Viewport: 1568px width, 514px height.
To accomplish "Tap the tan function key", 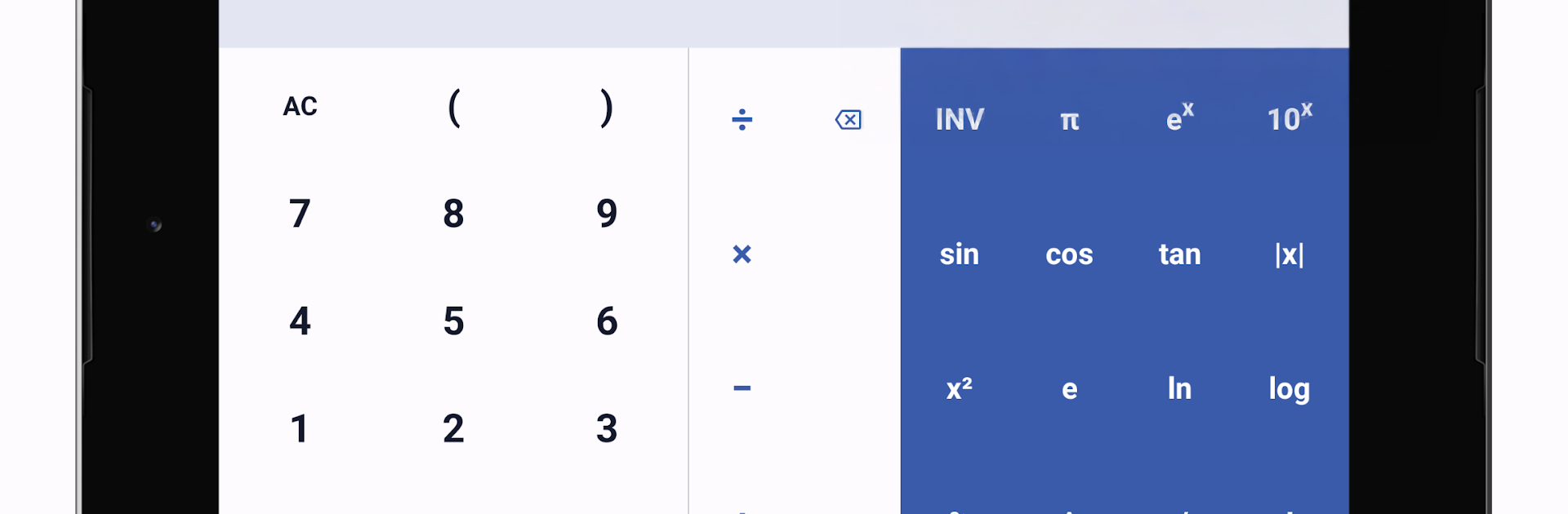I will coord(1179,255).
